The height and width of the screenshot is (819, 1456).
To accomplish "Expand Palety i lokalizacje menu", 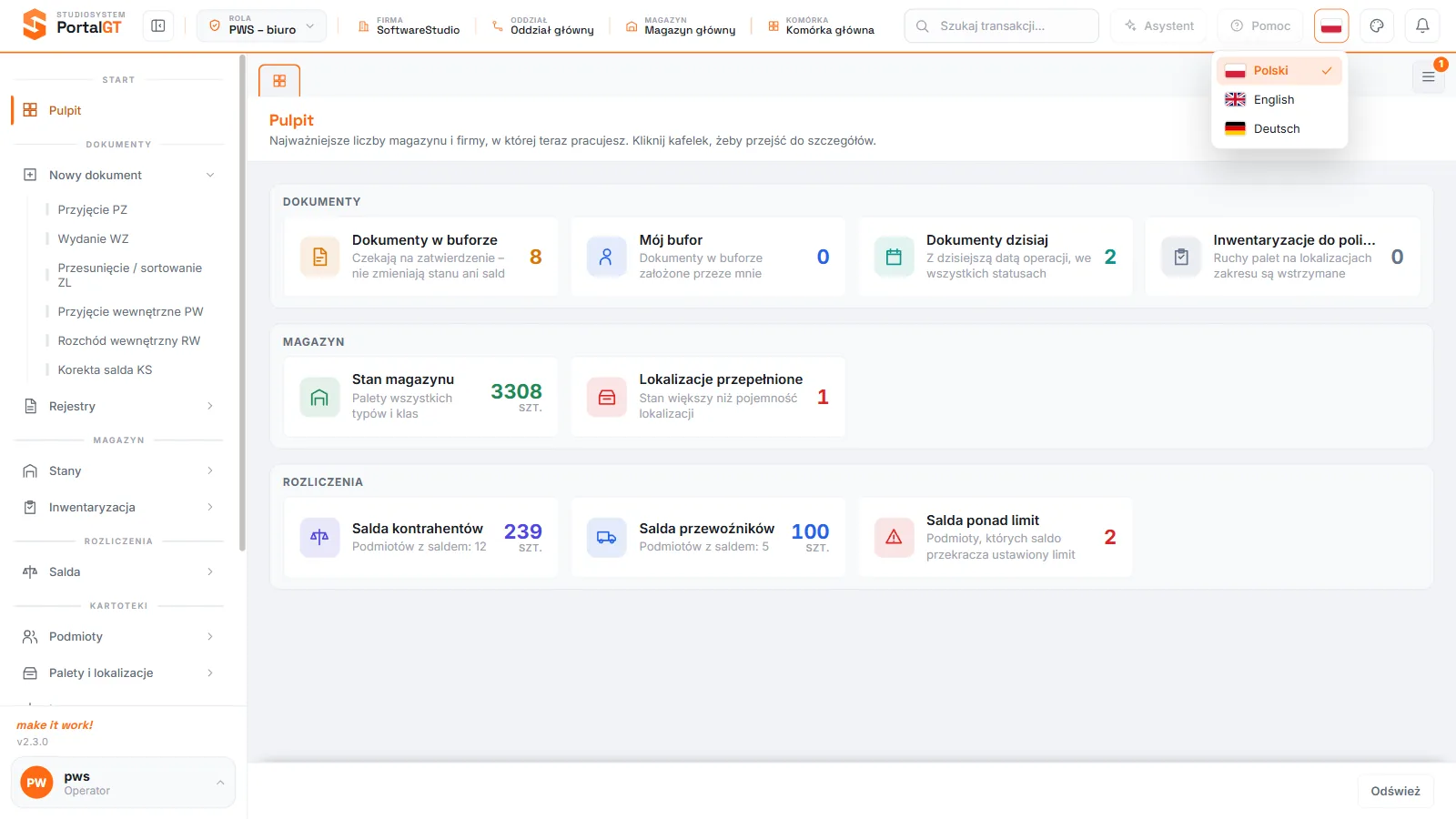I will [120, 672].
